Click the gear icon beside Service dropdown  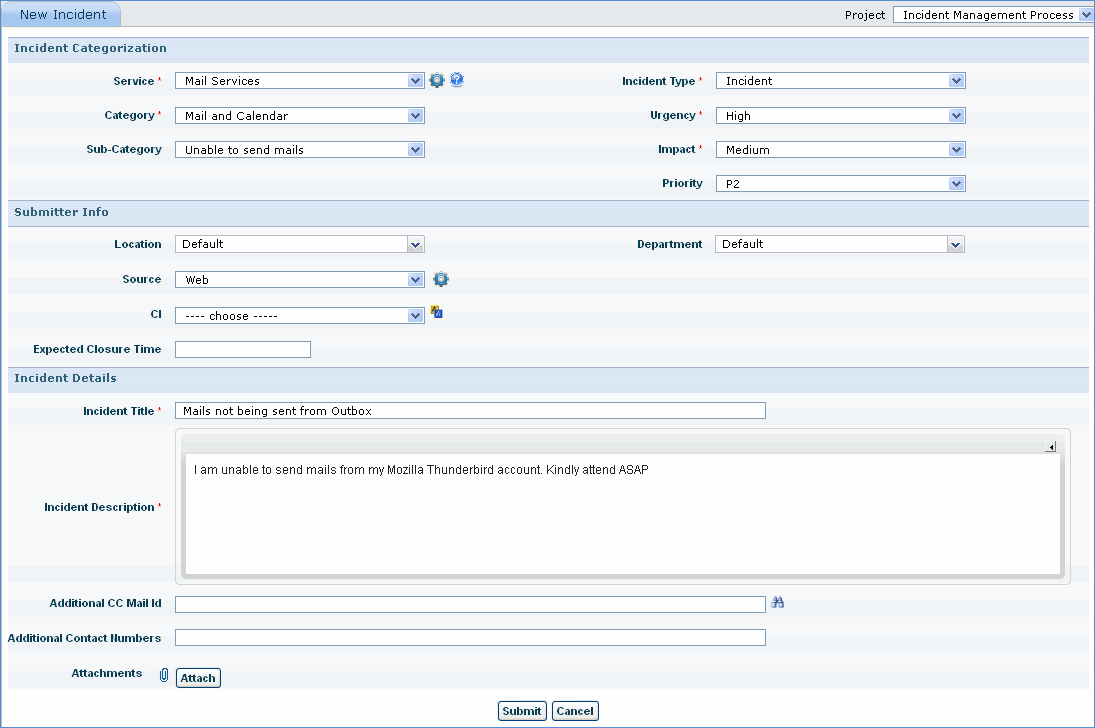tap(437, 81)
